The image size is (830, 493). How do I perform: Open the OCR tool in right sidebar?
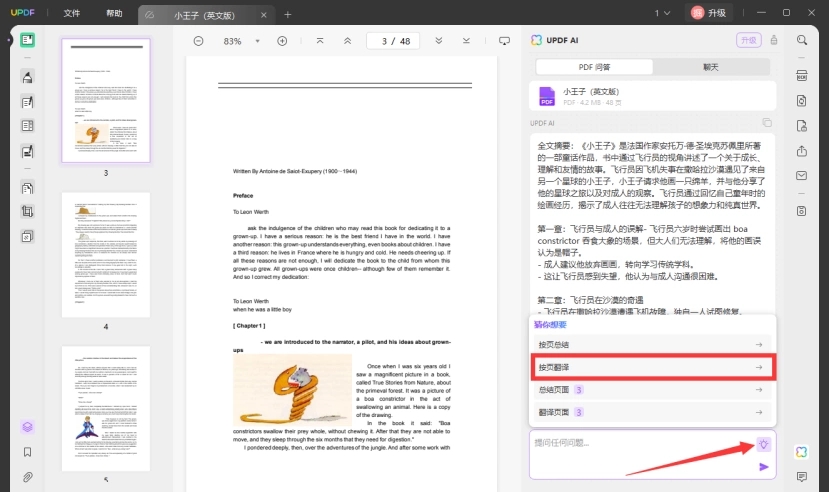point(802,76)
